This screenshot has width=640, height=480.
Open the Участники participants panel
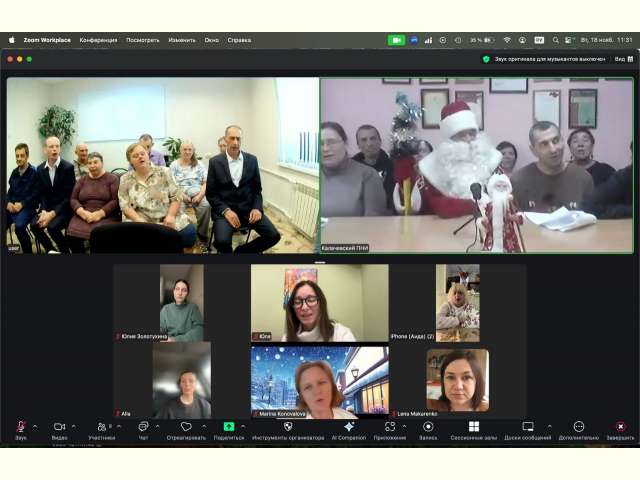pyautogui.click(x=101, y=427)
